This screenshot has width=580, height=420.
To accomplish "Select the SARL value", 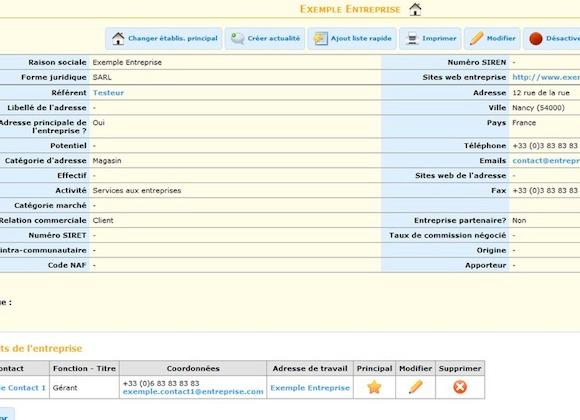I will click(x=102, y=77).
